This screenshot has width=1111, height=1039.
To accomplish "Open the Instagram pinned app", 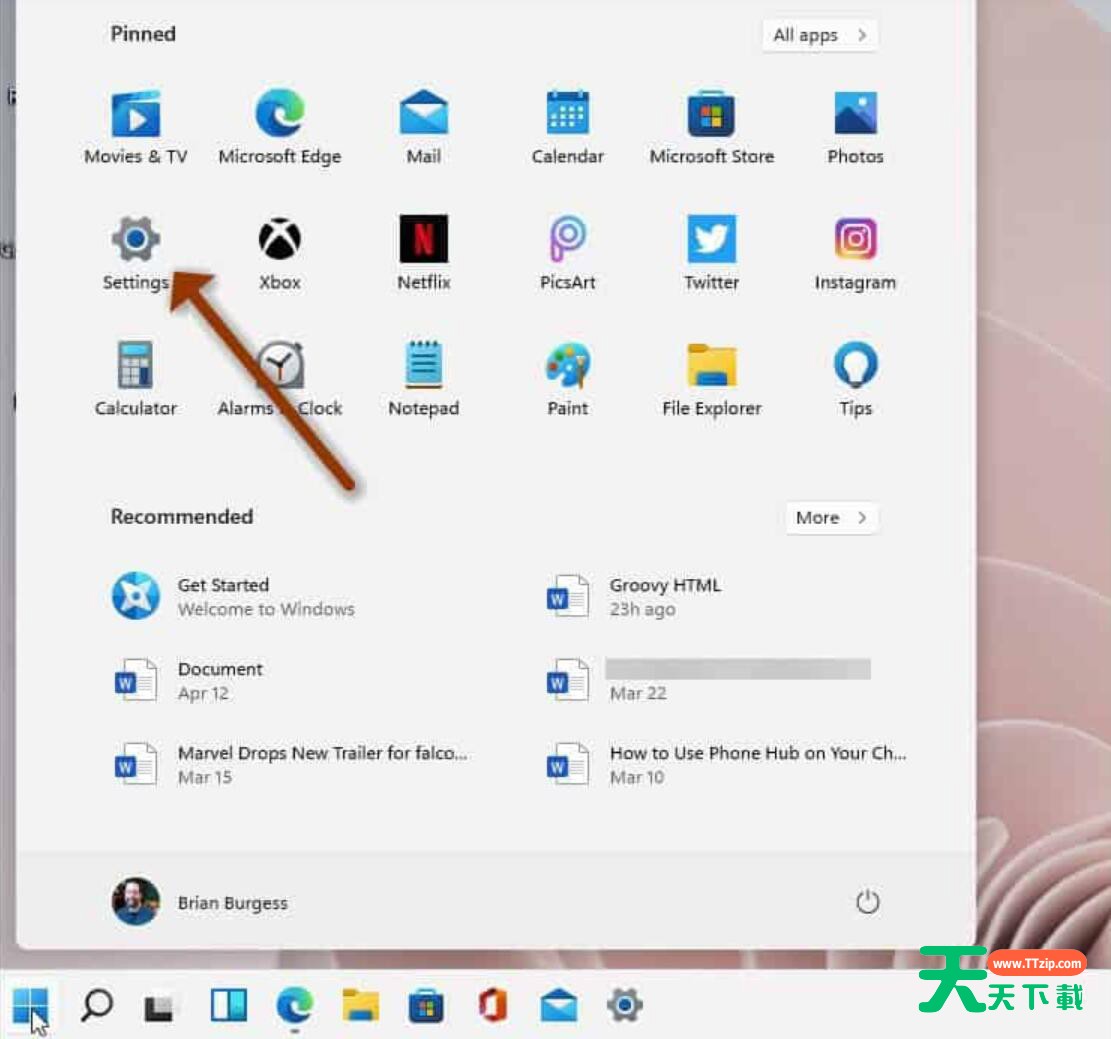I will [x=855, y=254].
